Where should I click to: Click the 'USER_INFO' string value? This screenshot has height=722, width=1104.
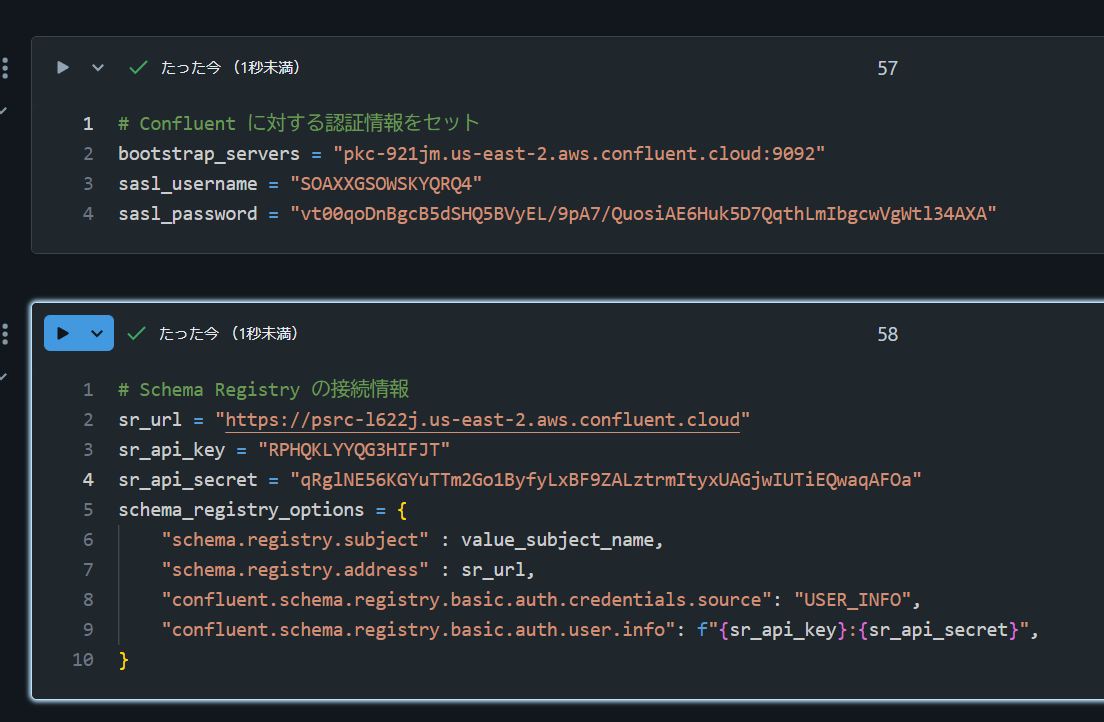point(852,599)
